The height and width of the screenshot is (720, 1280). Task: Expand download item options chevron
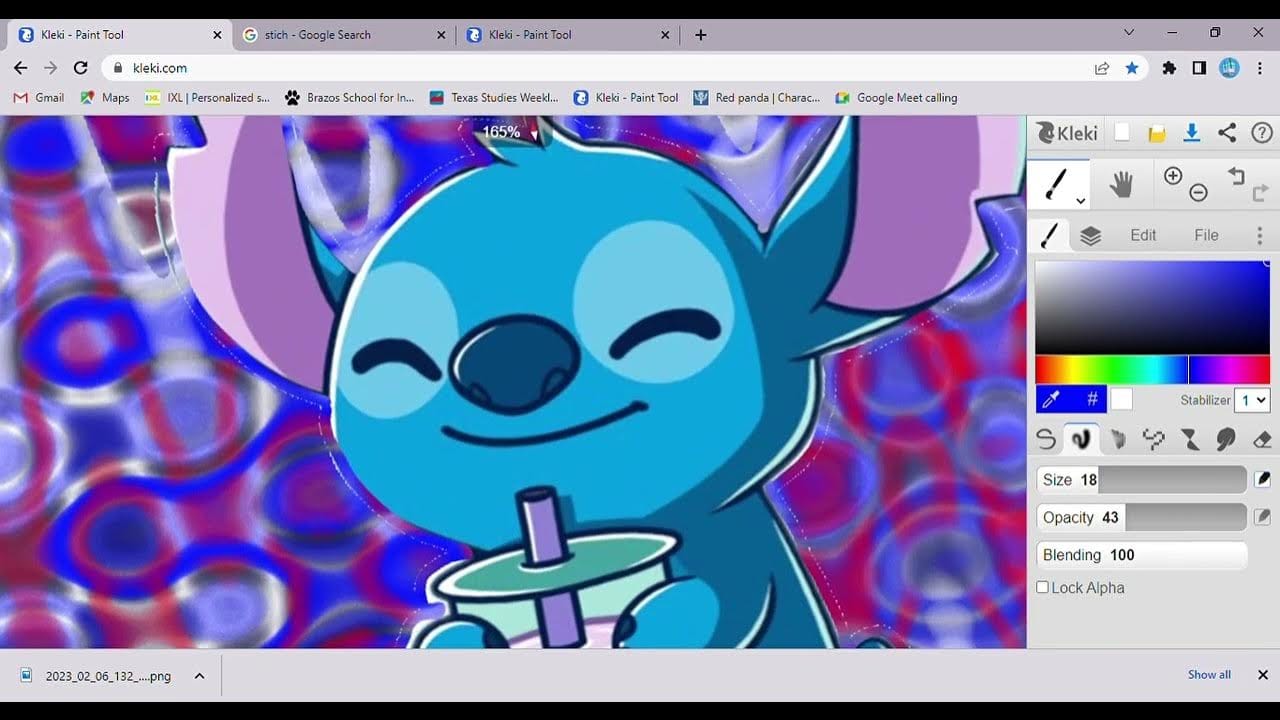pos(199,676)
